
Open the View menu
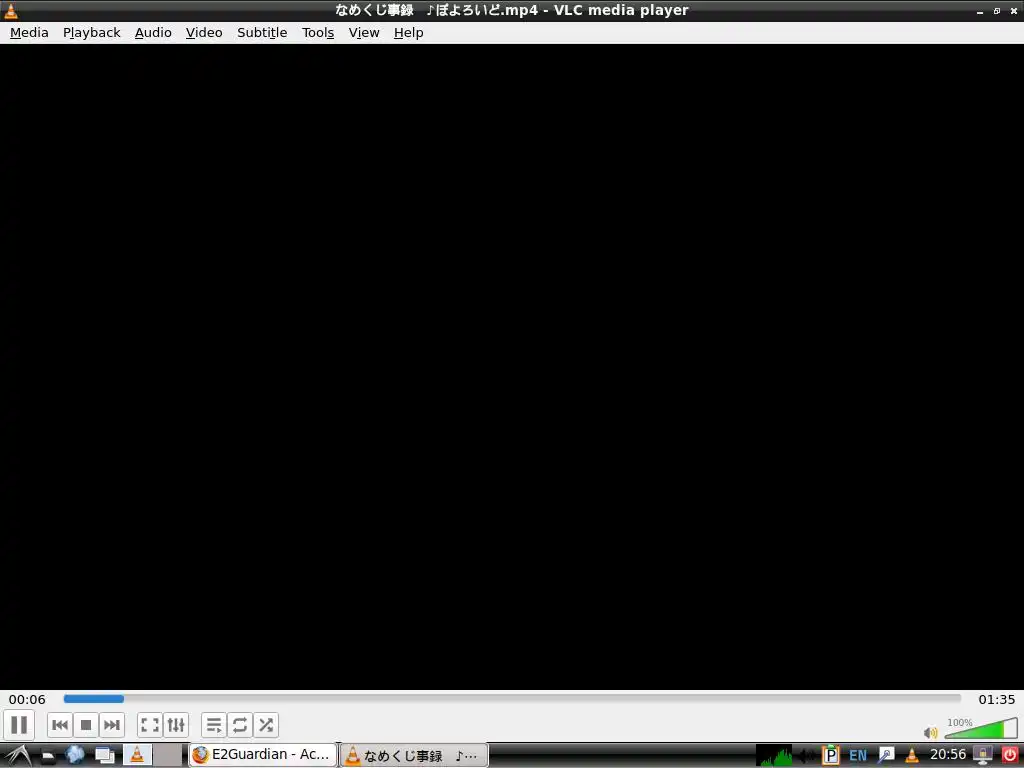point(364,33)
